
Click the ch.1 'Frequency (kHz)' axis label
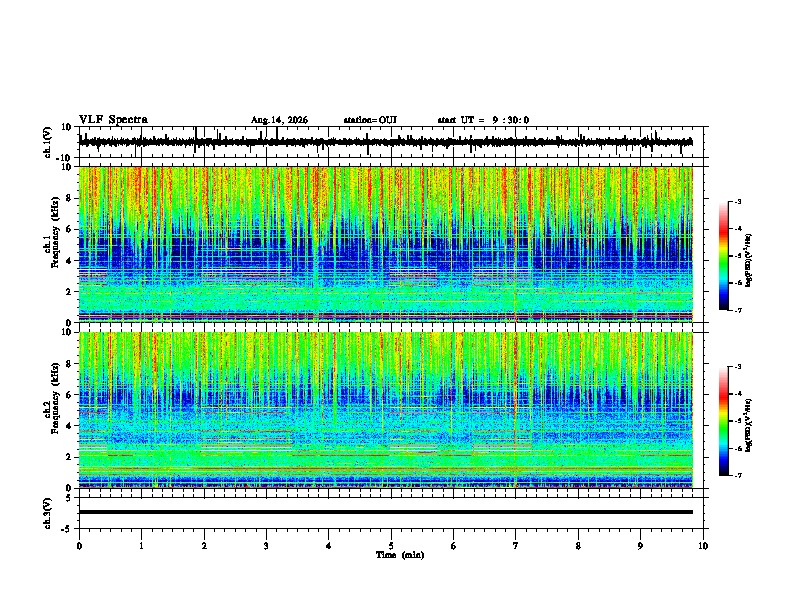[x=55, y=233]
